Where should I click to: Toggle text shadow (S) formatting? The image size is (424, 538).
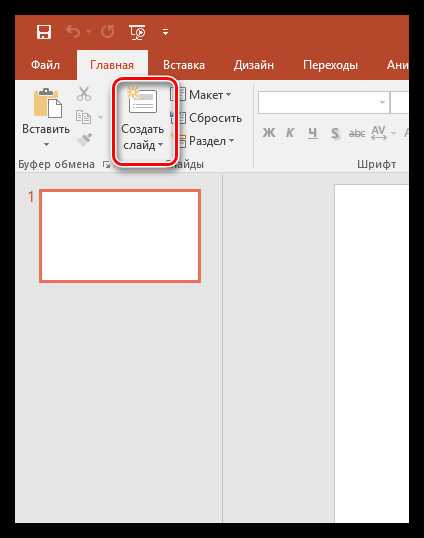(x=335, y=132)
